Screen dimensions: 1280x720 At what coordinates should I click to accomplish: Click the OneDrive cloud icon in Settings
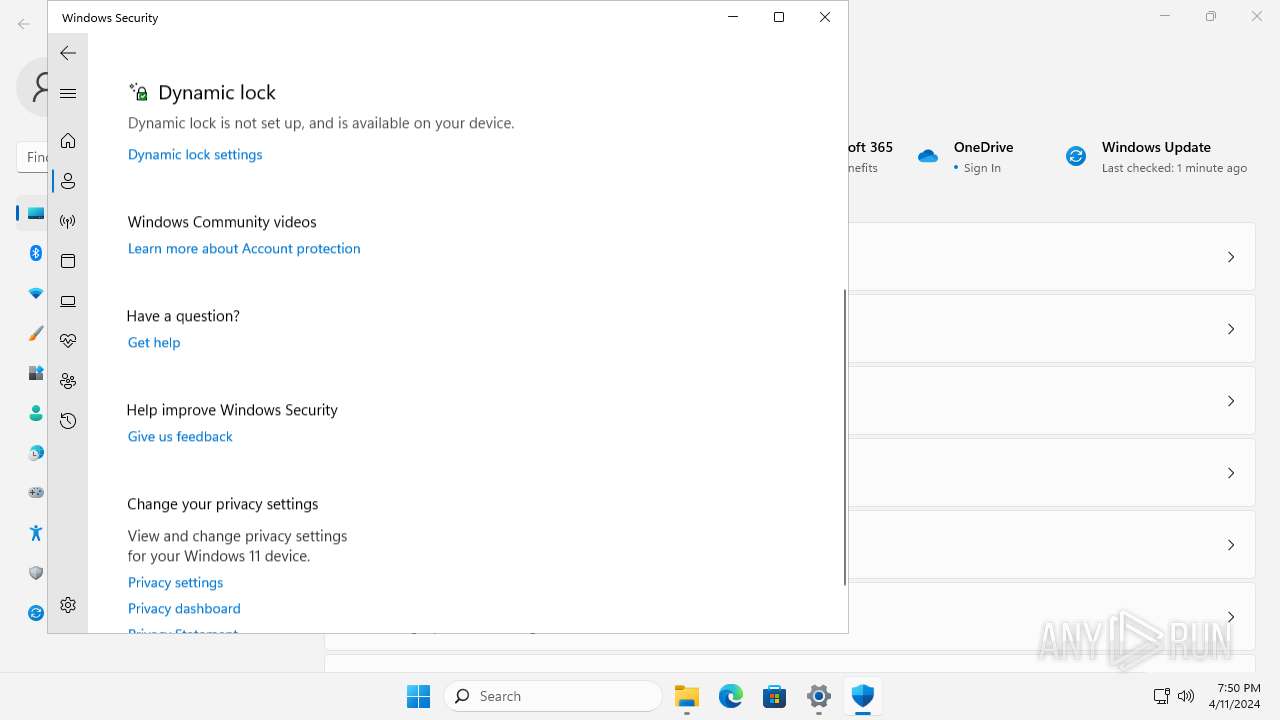click(x=928, y=156)
